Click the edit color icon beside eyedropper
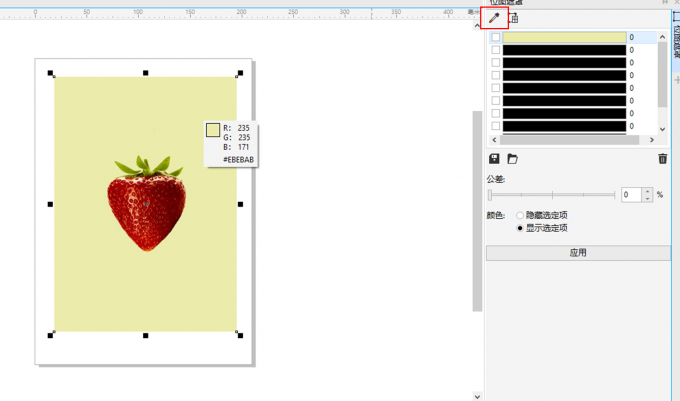This screenshot has width=680, height=401. [x=514, y=18]
